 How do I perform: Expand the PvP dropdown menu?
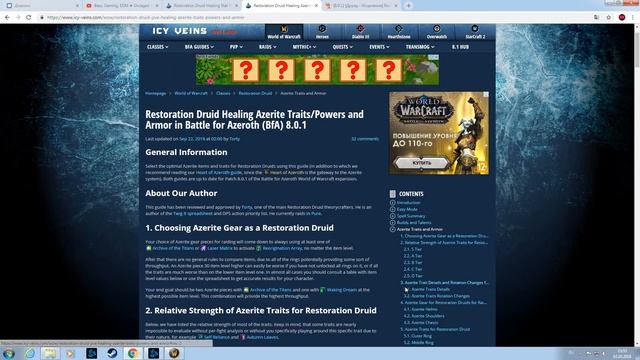point(236,47)
